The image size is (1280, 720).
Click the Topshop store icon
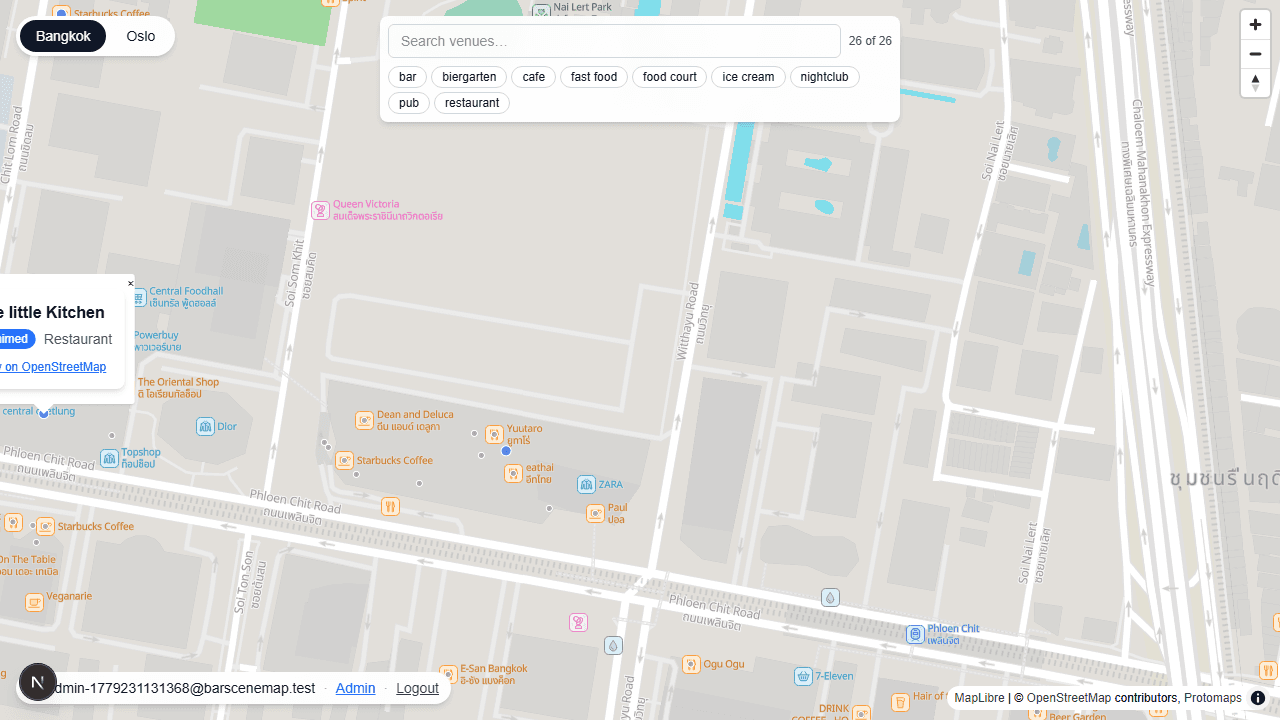click(x=109, y=458)
